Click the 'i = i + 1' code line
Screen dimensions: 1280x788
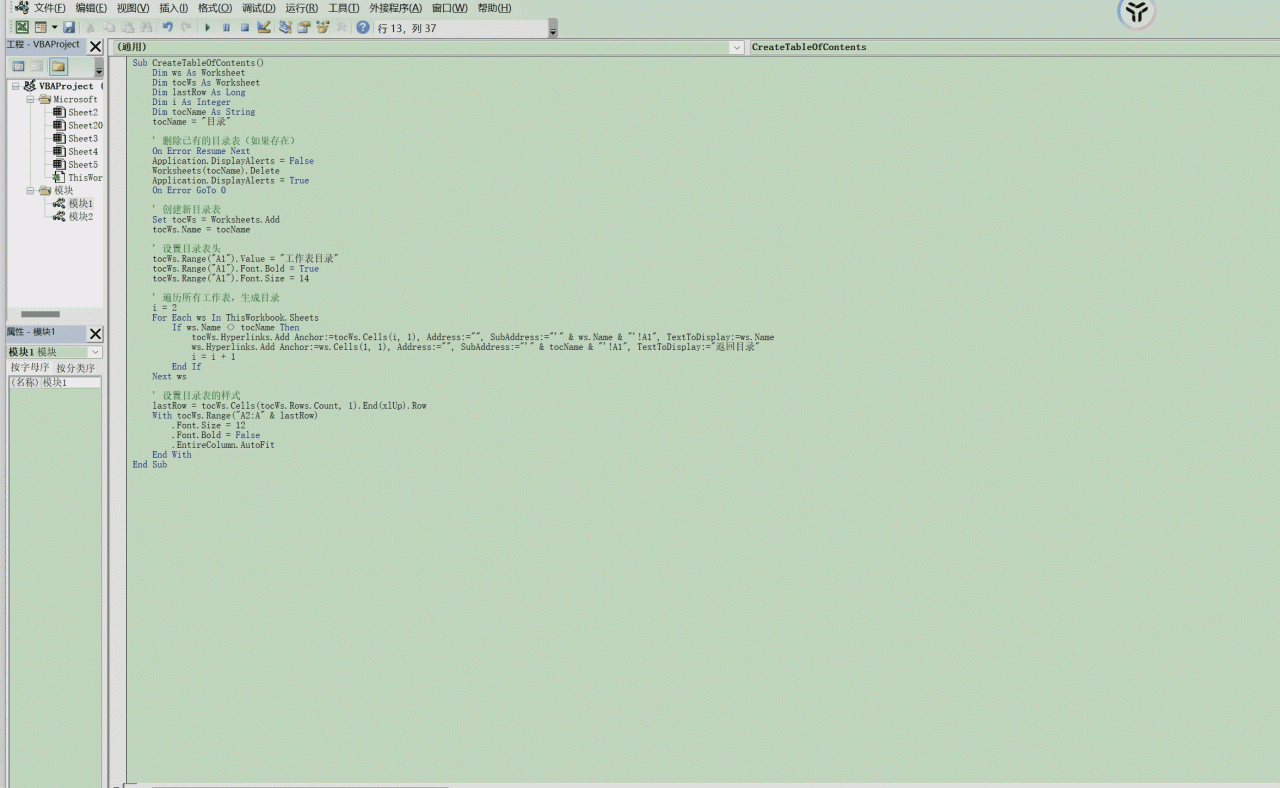(x=214, y=357)
